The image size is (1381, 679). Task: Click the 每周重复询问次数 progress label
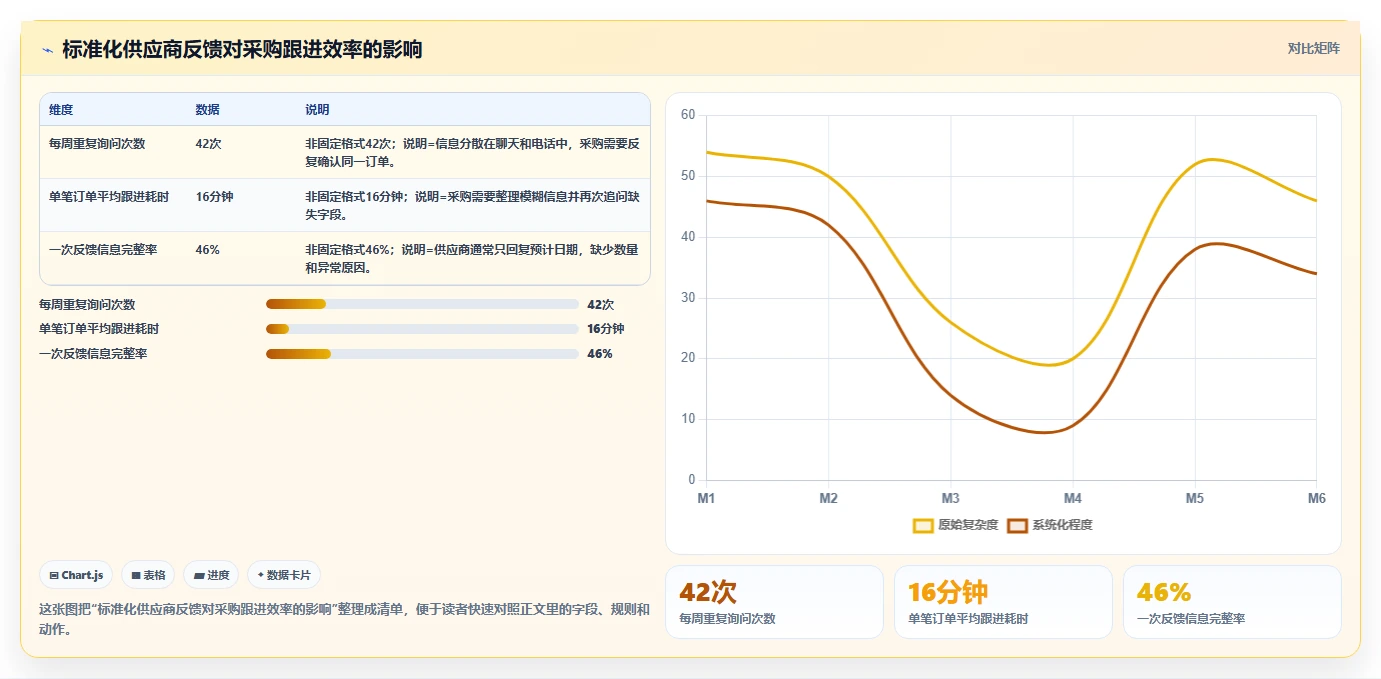pyautogui.click(x=87, y=304)
